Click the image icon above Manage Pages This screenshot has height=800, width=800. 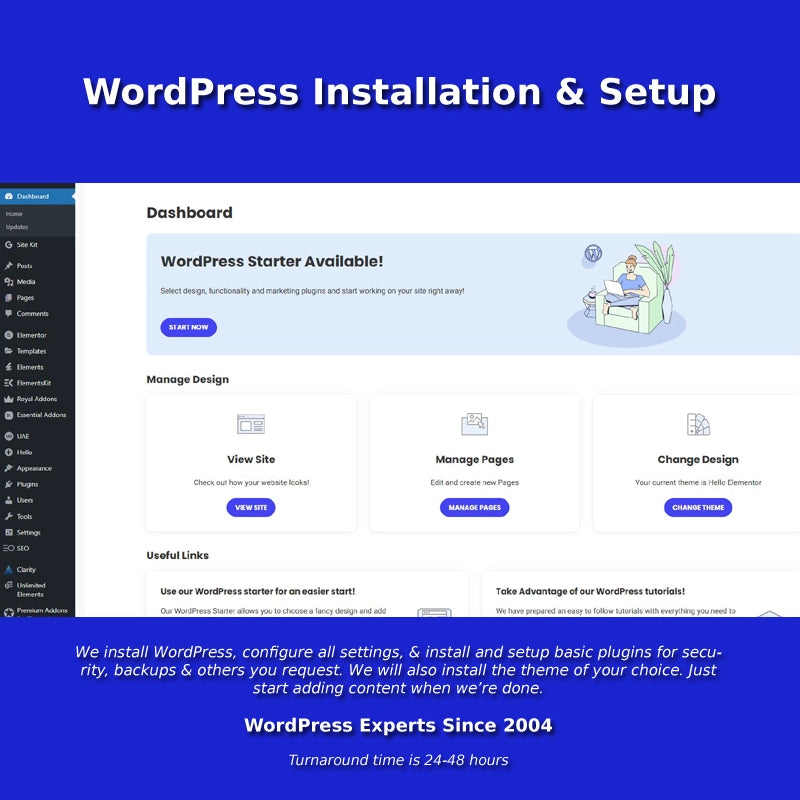click(x=474, y=424)
